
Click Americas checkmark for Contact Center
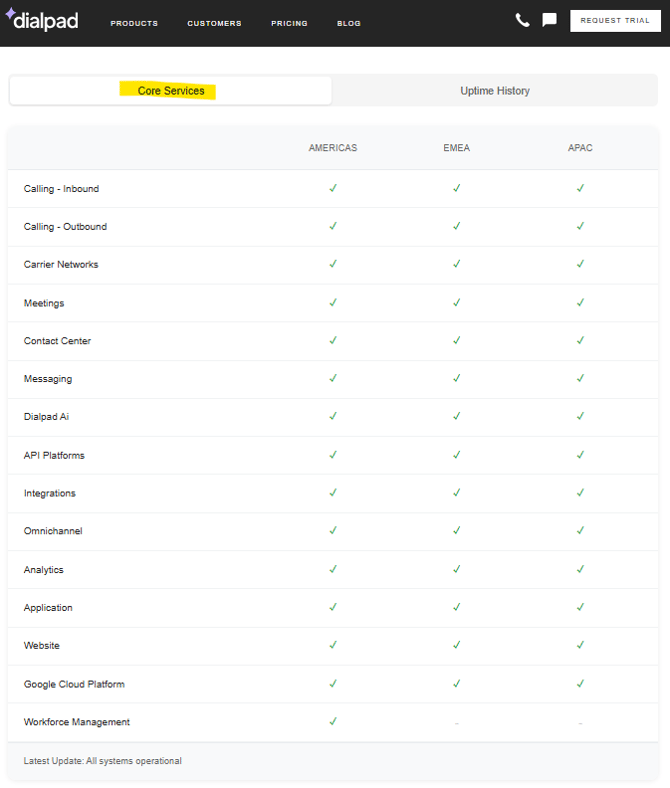click(333, 340)
